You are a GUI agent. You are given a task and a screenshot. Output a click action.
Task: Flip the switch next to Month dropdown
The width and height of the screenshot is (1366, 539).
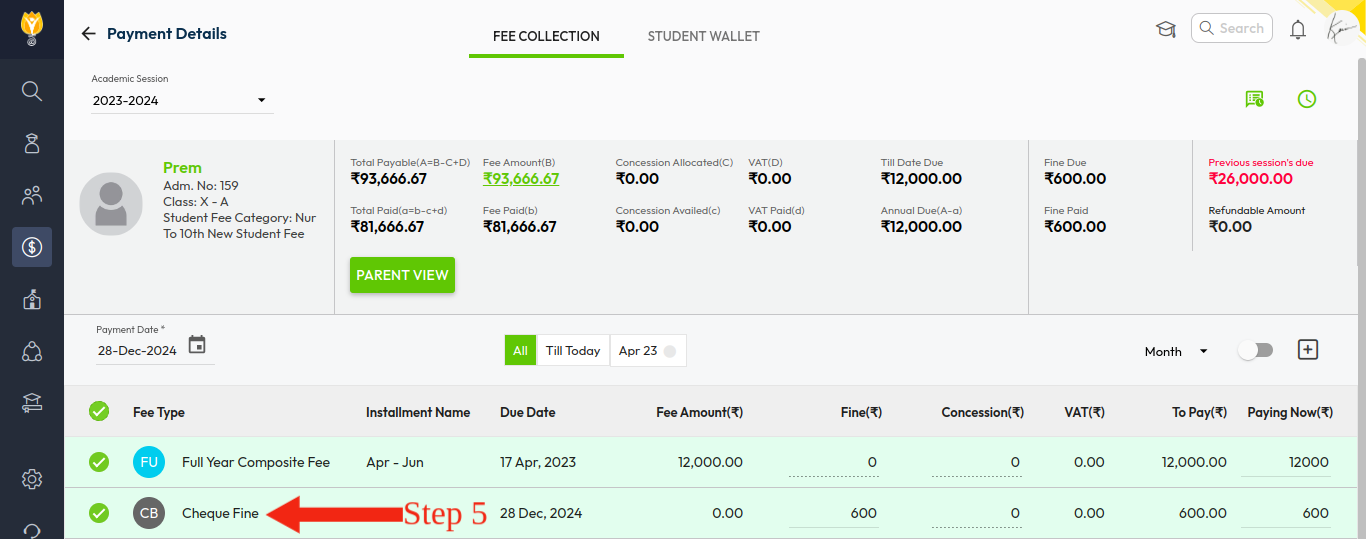click(1255, 351)
